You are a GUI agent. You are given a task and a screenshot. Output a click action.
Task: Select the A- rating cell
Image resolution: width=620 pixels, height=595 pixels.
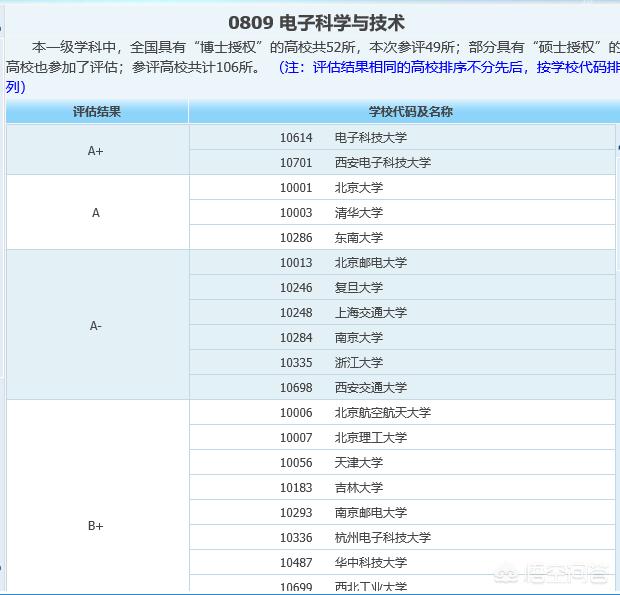pos(96,325)
